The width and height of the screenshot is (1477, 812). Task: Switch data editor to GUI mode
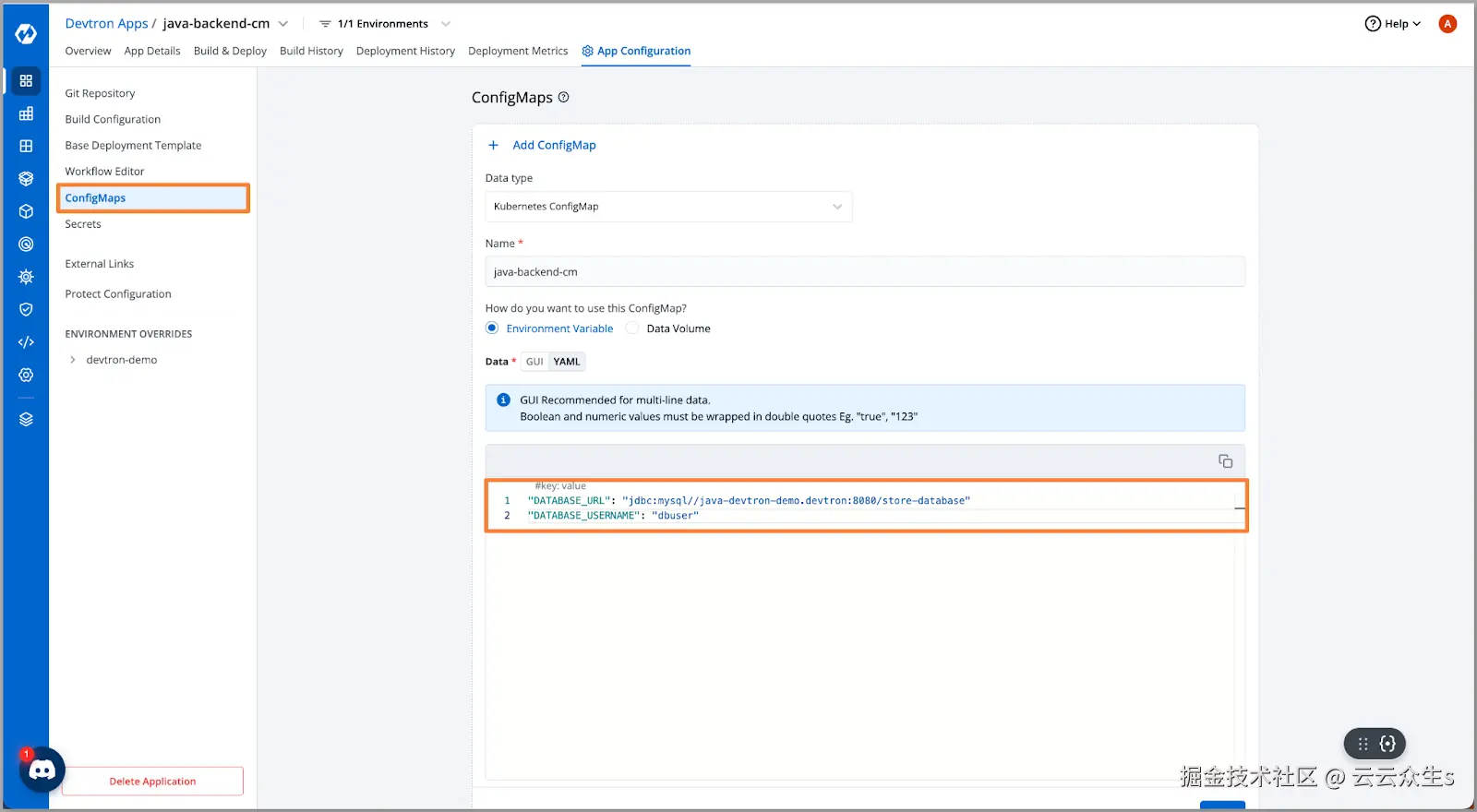pos(534,362)
